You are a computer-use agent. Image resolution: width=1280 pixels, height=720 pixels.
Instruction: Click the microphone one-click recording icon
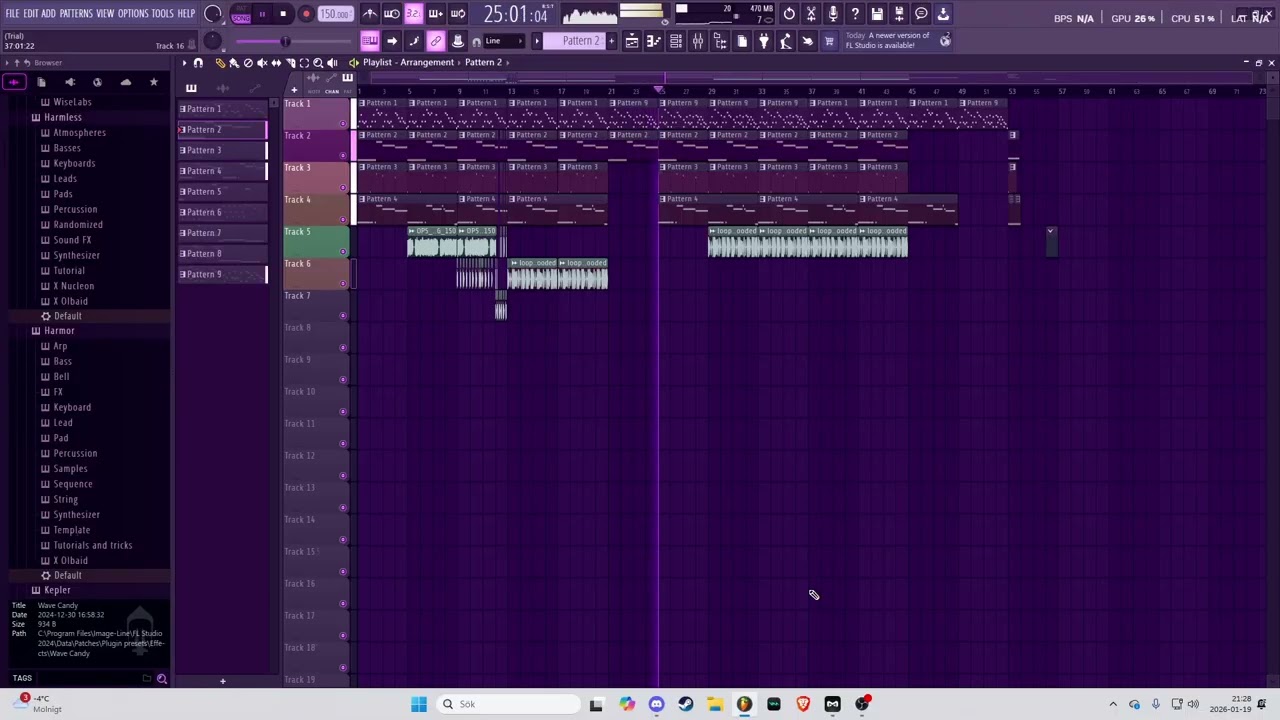coord(833,14)
